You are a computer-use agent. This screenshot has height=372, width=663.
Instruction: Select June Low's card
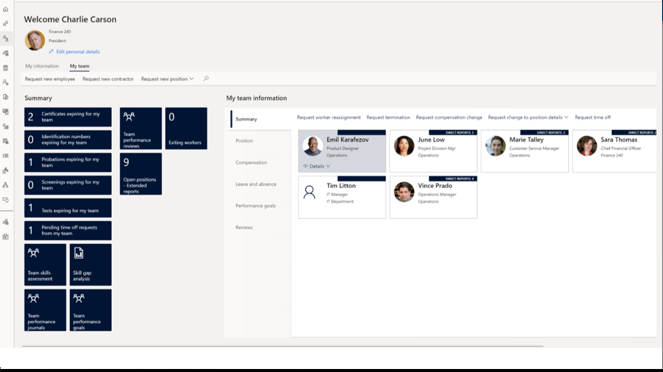[433, 151]
